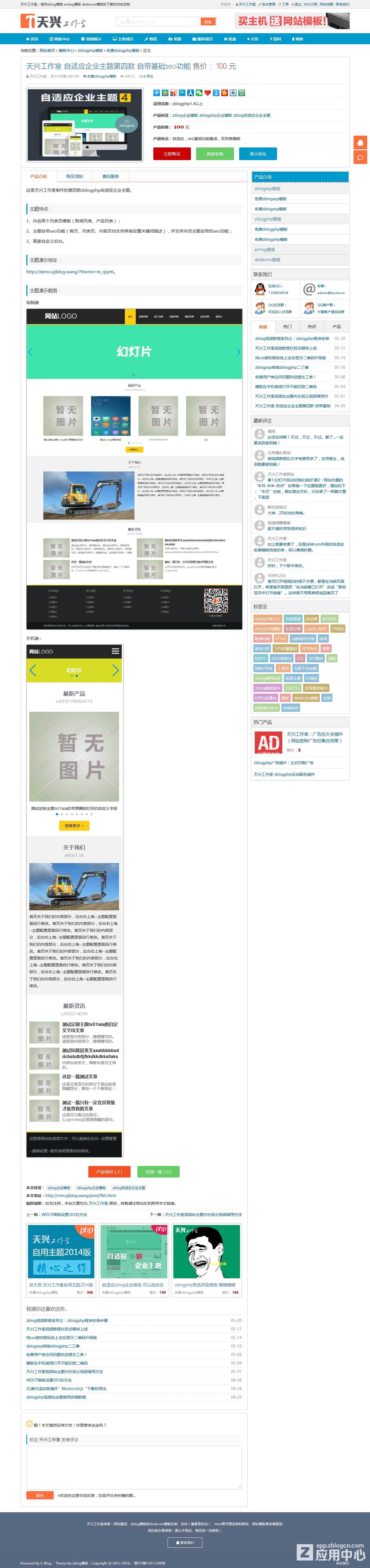
Task: Click the zblog最新版本 tag
Action: coord(268,688)
